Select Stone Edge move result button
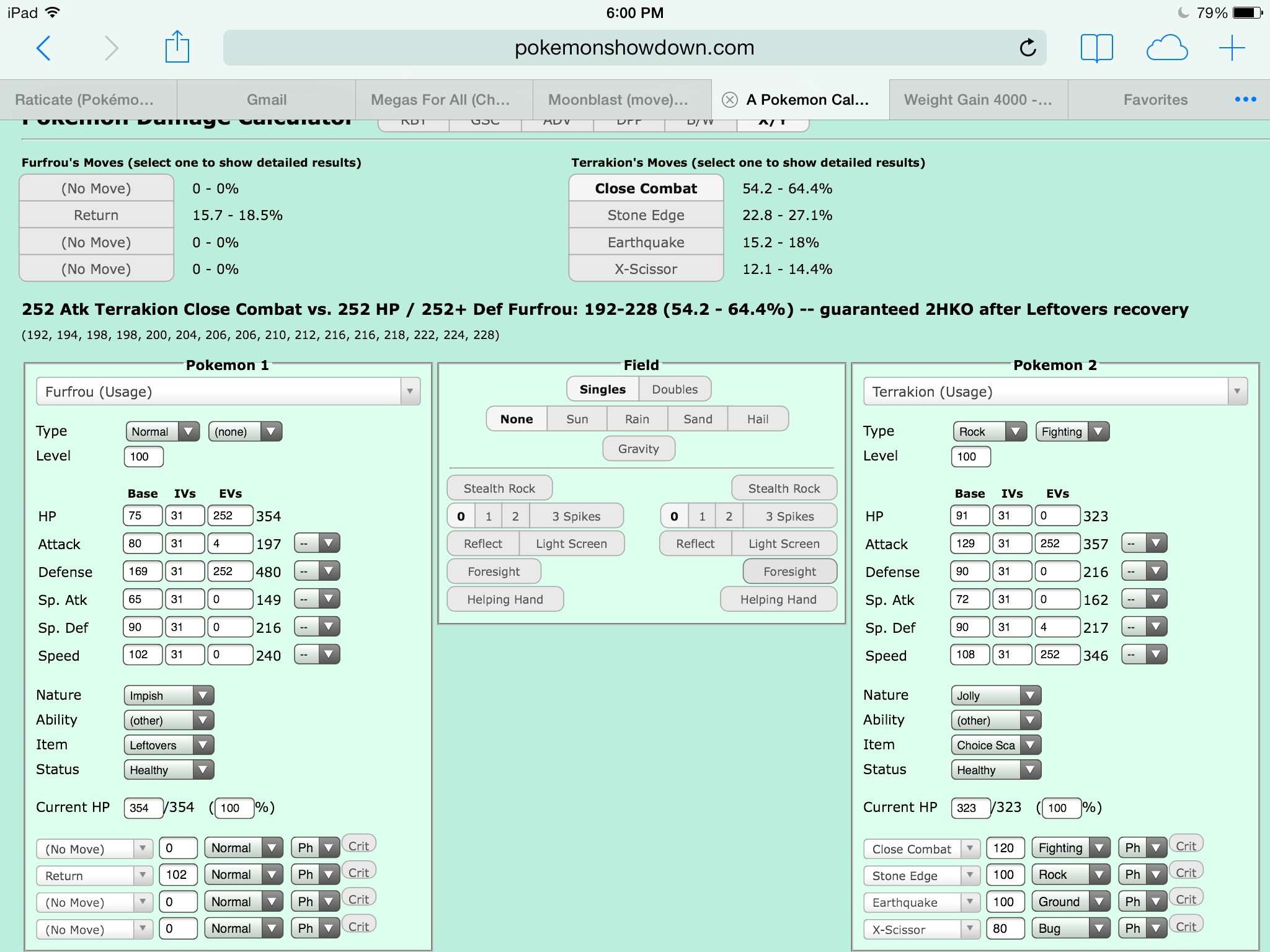The height and width of the screenshot is (952, 1270). click(x=646, y=215)
